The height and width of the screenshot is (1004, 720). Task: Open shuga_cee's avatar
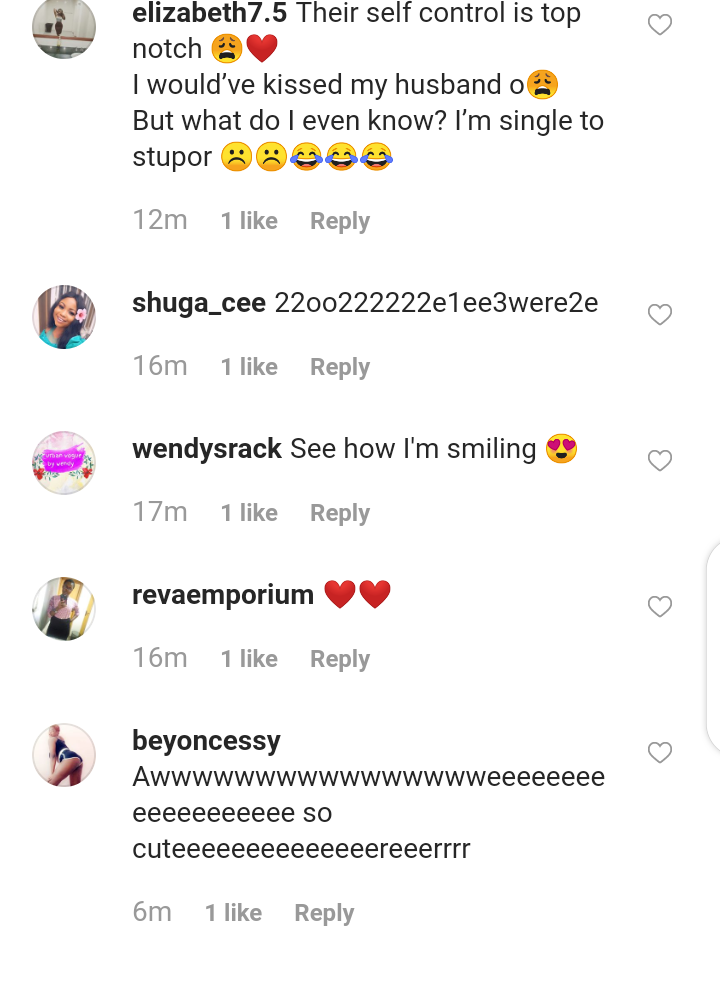click(x=64, y=317)
